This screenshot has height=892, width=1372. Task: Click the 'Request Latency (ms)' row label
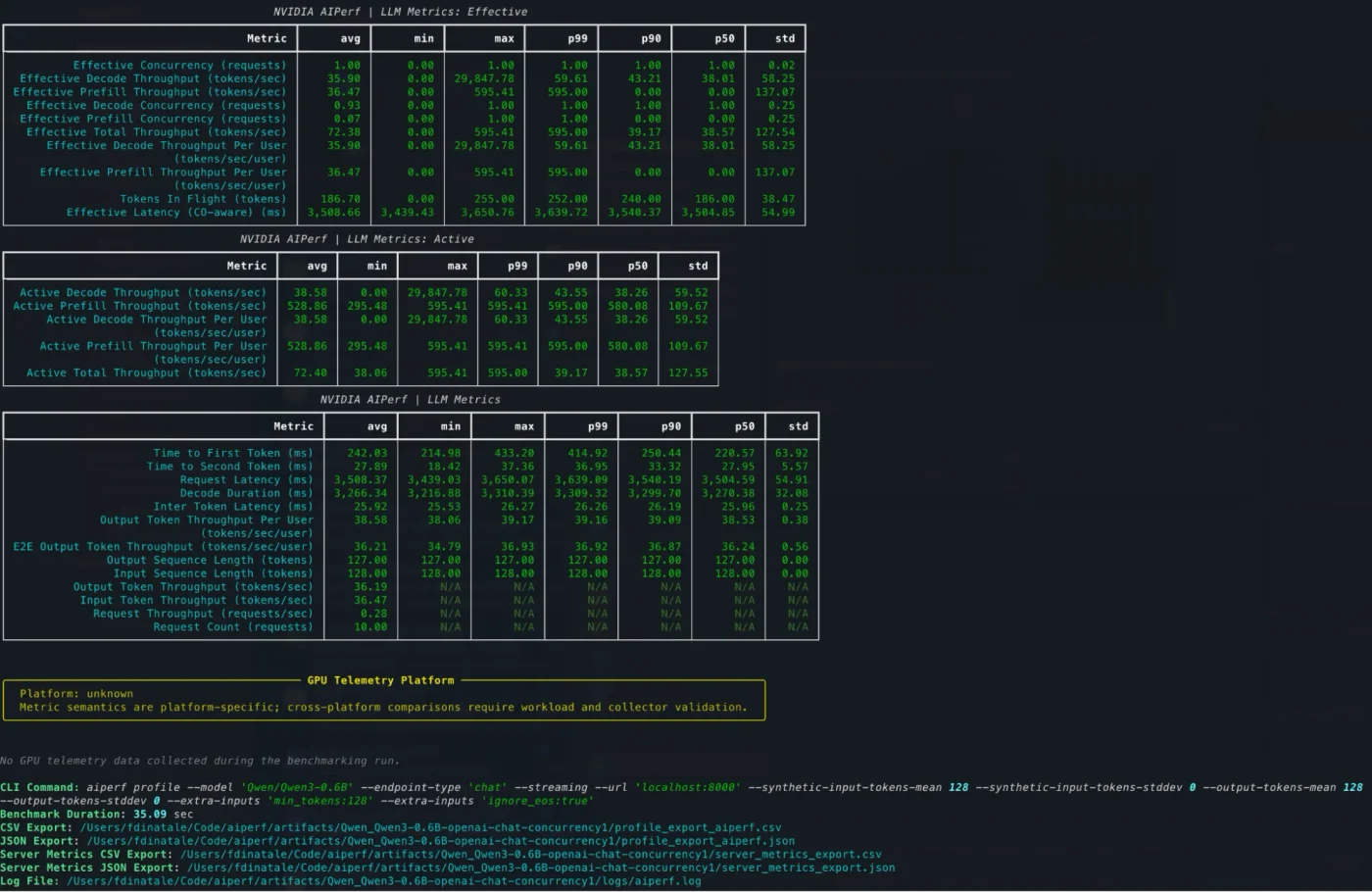246,480
